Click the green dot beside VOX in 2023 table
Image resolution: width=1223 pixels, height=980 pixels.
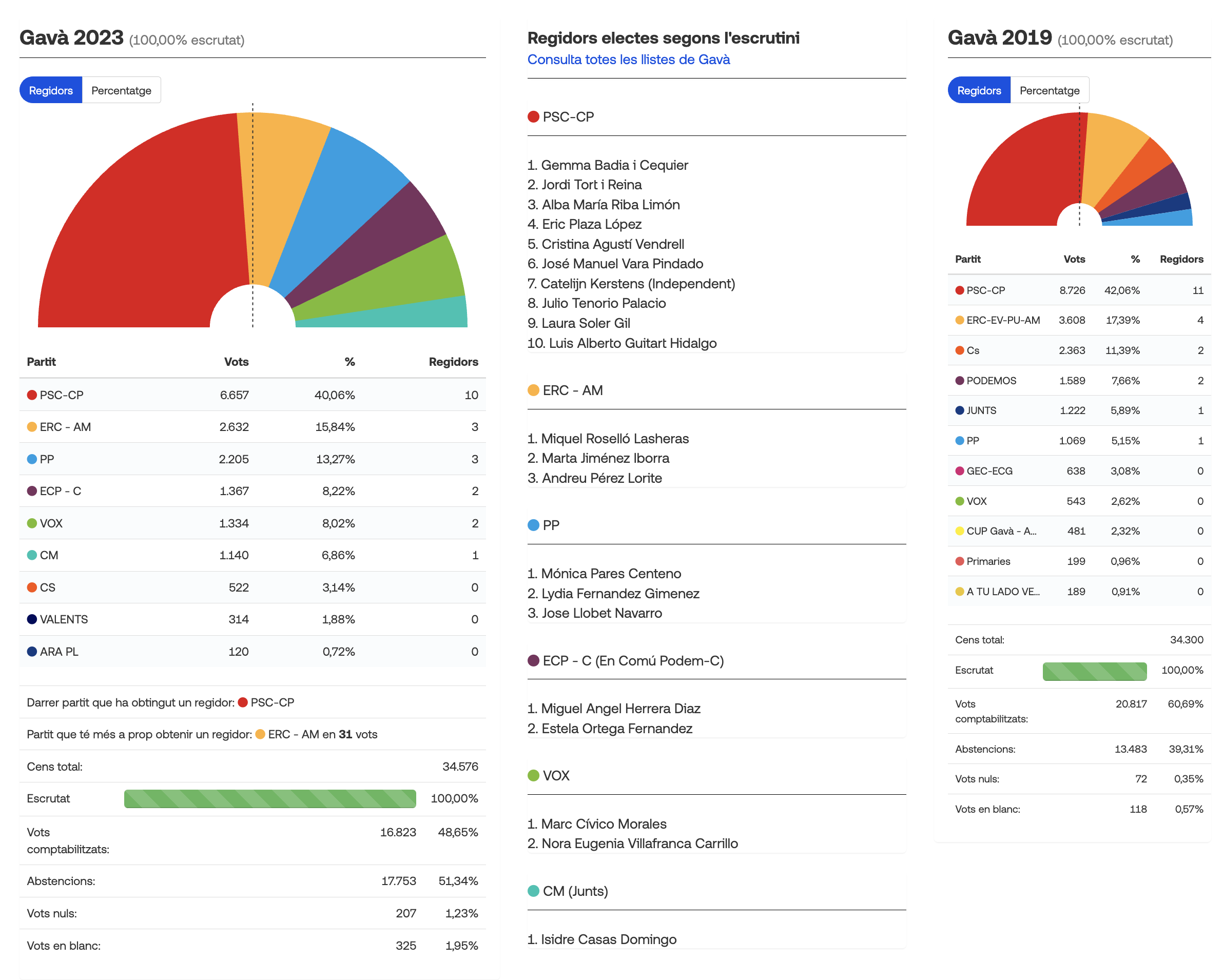32,523
